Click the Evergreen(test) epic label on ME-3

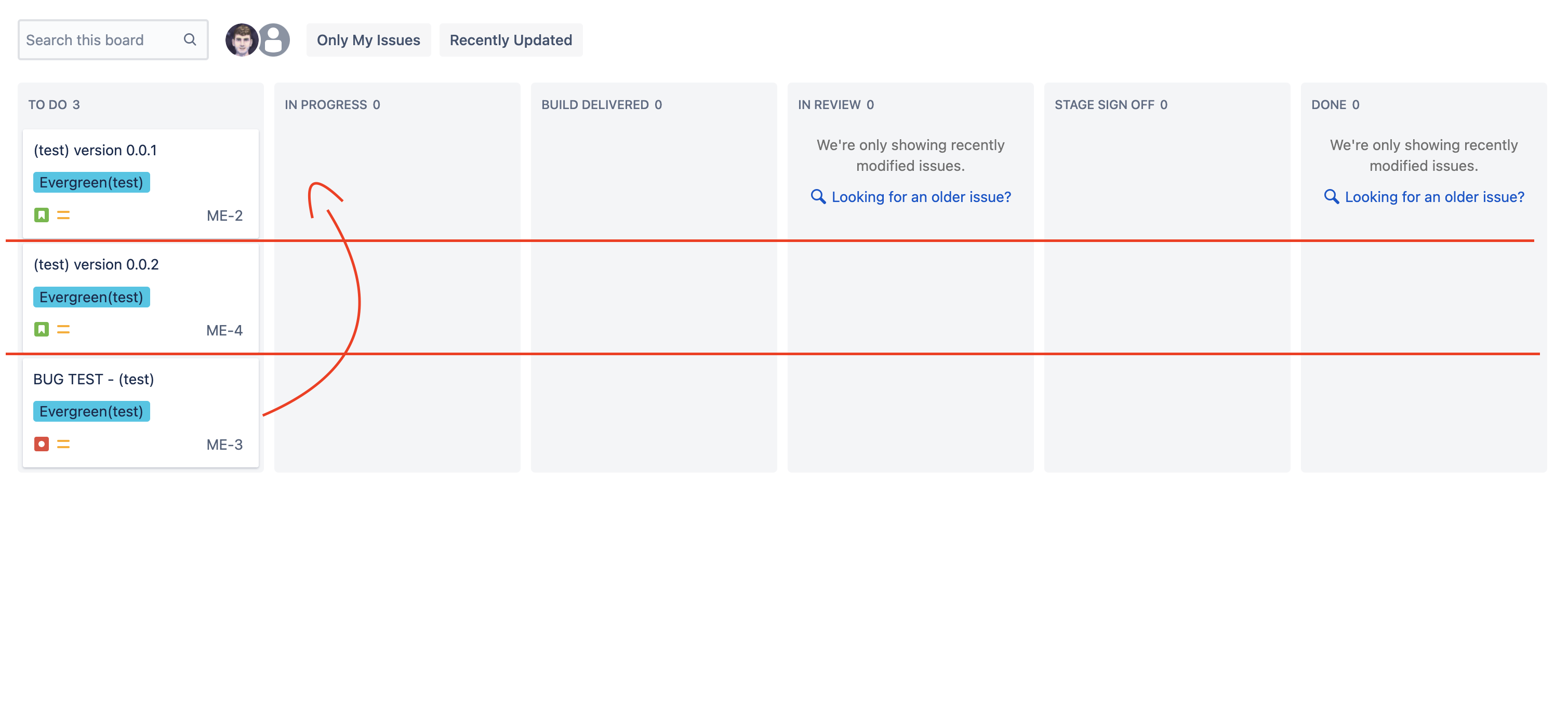91,411
